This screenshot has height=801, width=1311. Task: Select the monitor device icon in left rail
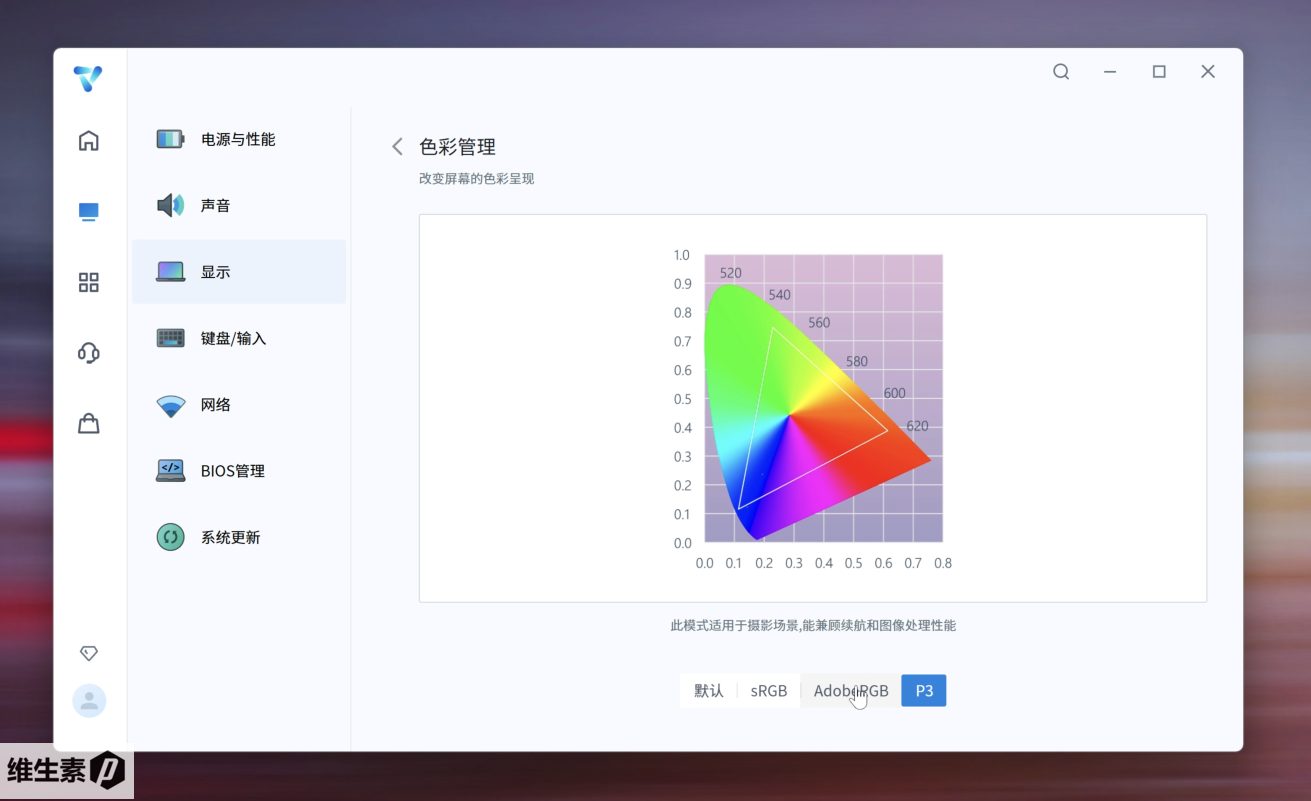[x=89, y=212]
